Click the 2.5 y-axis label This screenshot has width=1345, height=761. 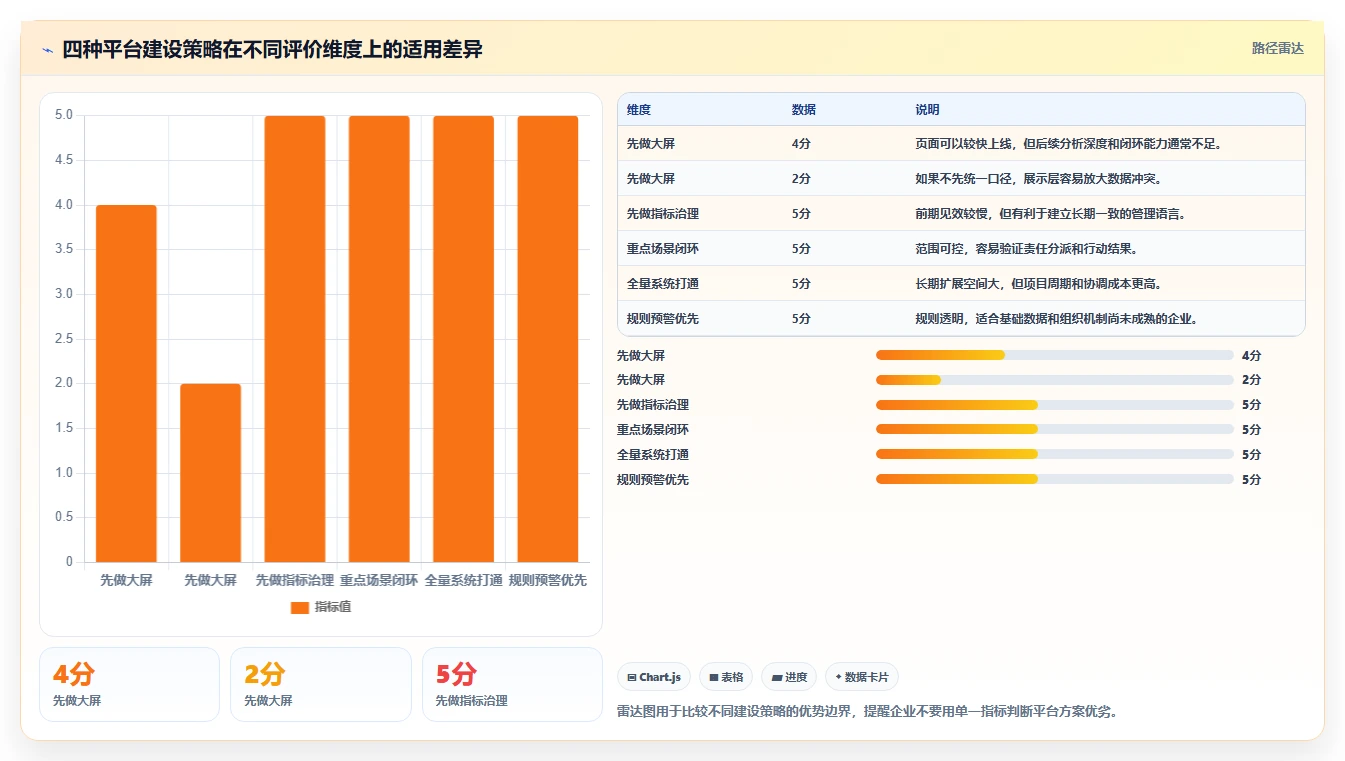64,339
